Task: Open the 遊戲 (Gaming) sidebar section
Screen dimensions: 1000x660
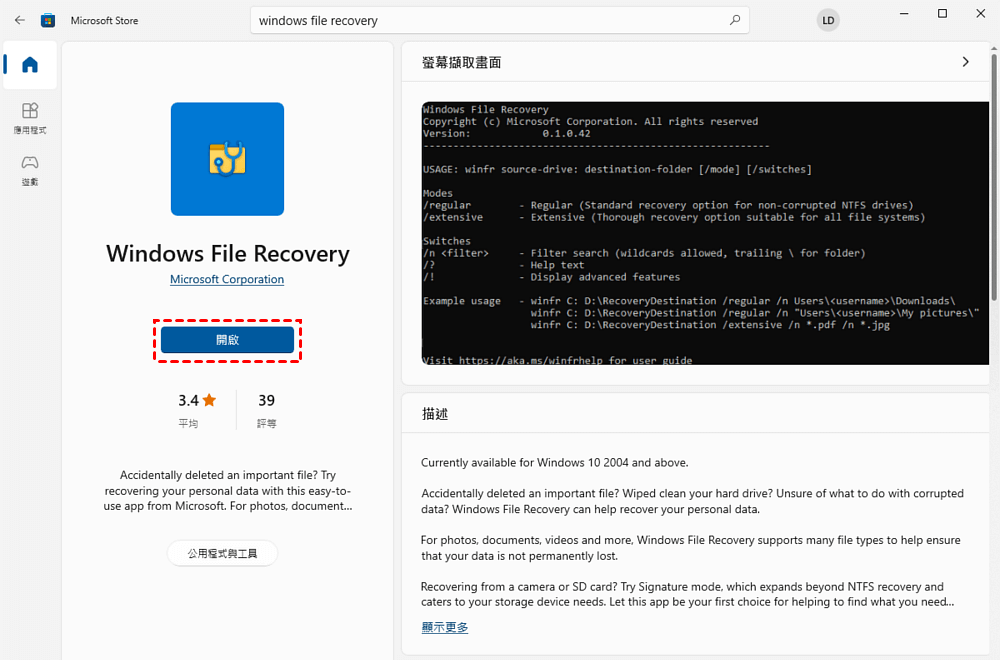Action: coord(30,170)
